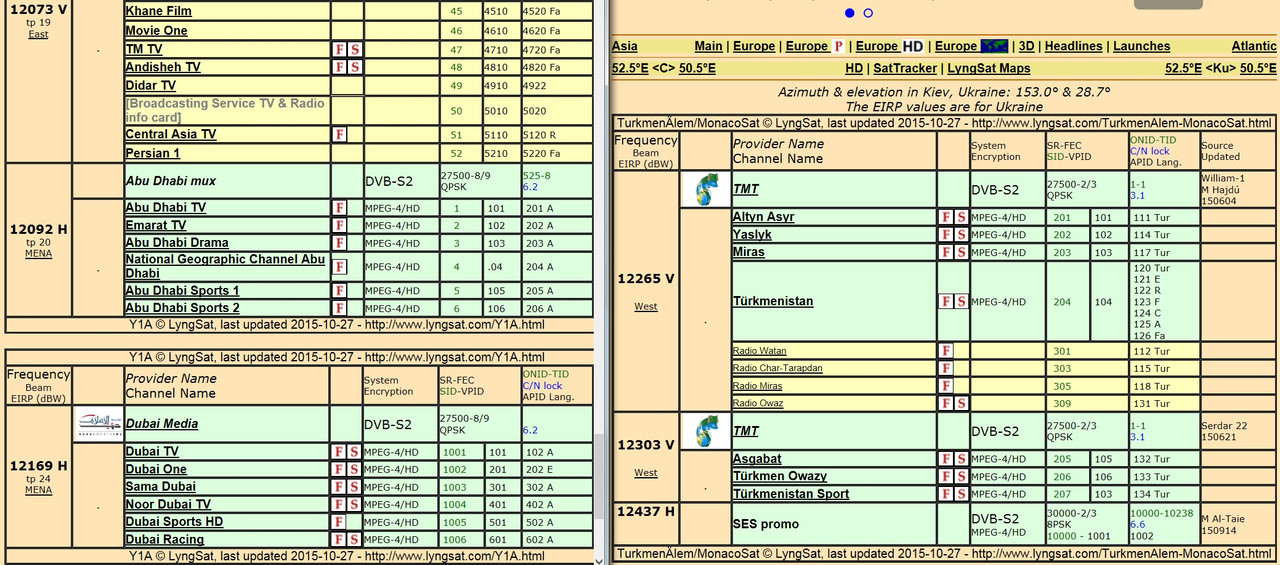Open the 3D navigation link
The image size is (1280, 565).
click(x=1027, y=46)
